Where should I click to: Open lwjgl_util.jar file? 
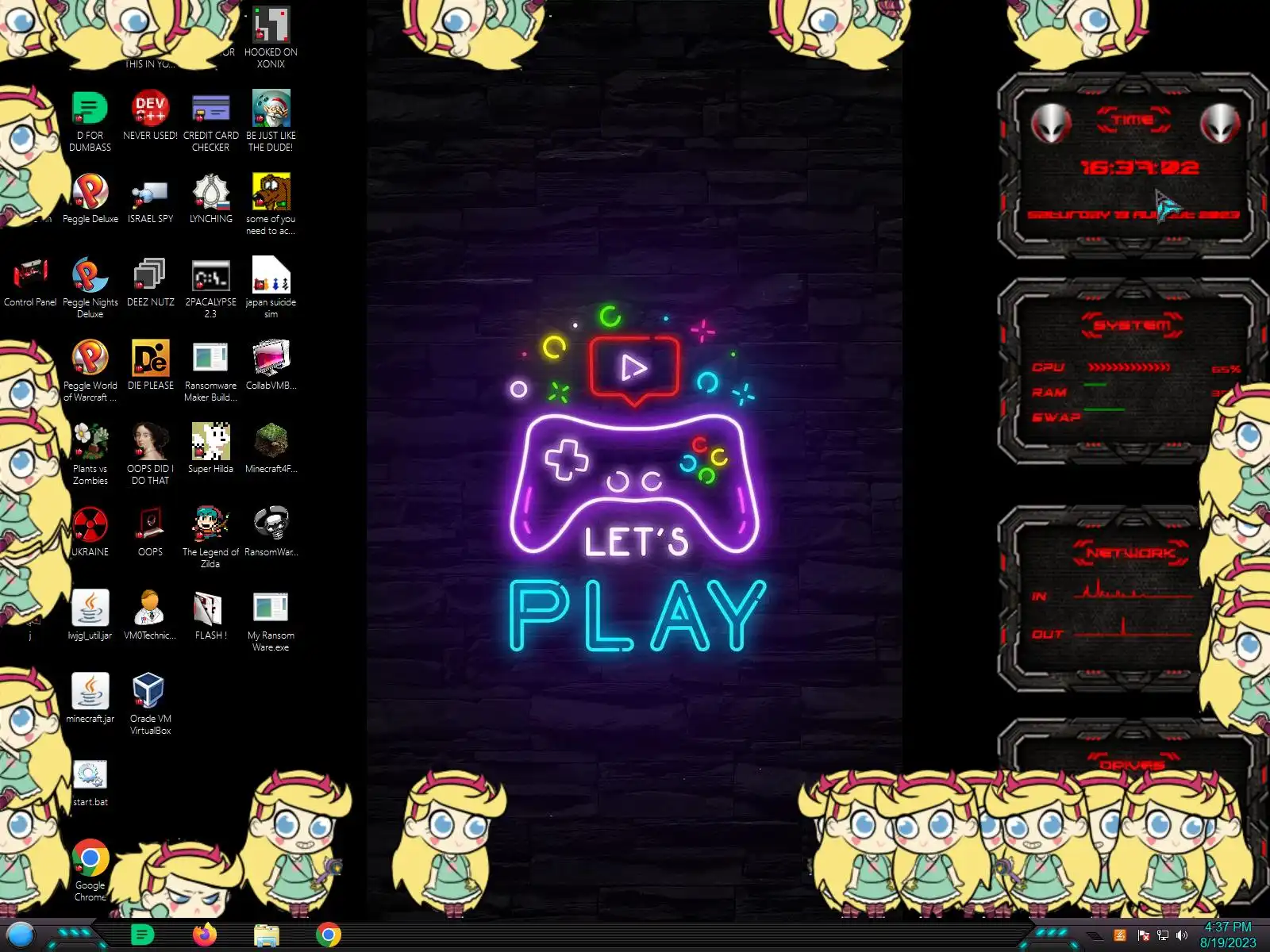point(90,615)
